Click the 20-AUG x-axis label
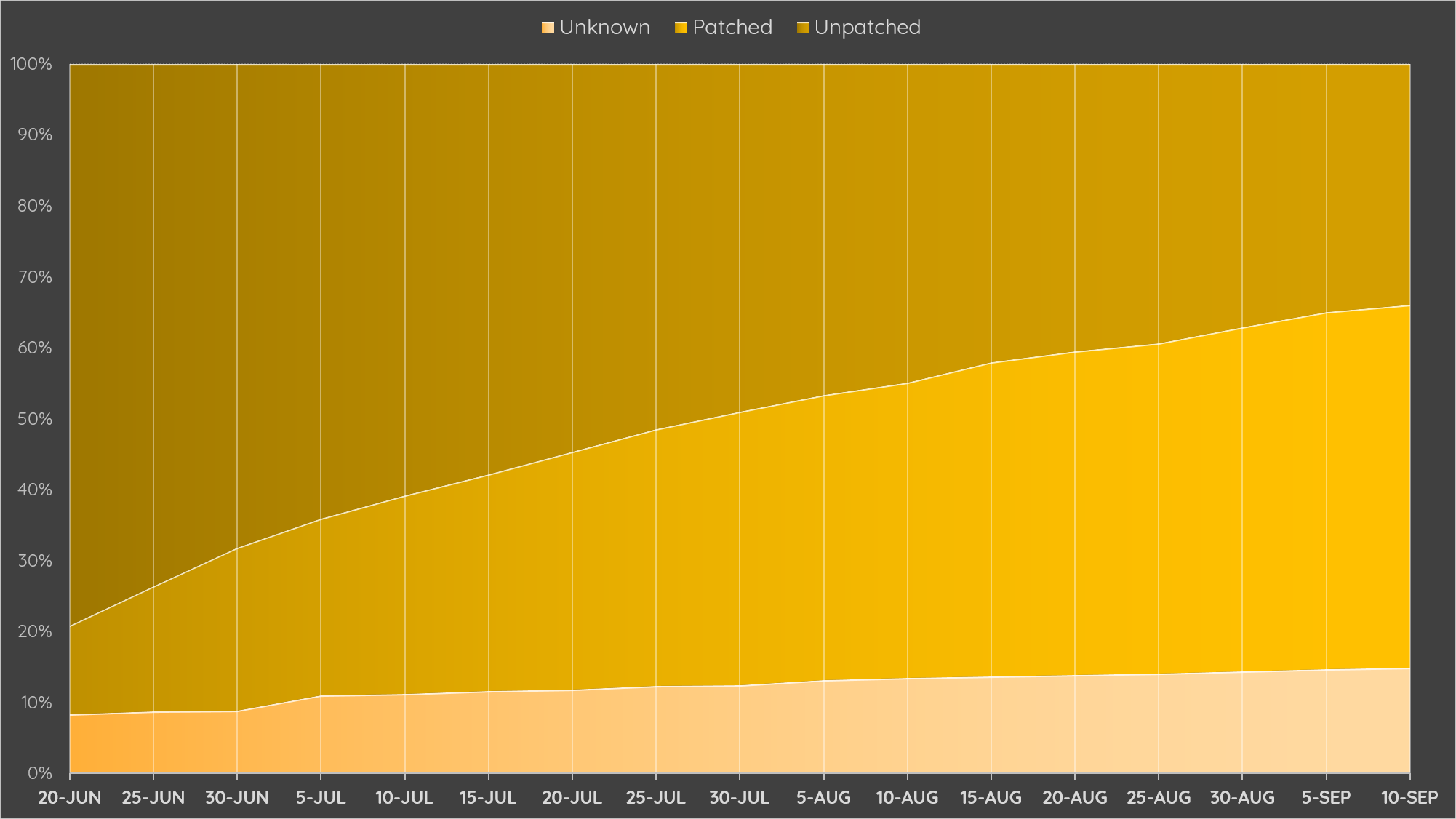 1075,797
